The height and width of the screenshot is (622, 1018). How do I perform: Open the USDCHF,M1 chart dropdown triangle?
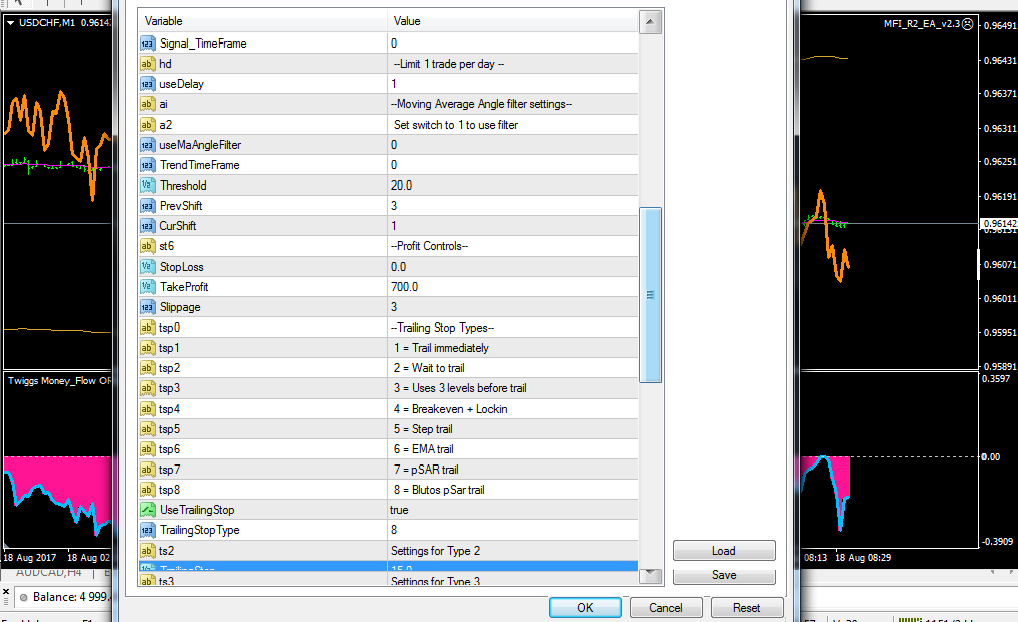point(10,23)
